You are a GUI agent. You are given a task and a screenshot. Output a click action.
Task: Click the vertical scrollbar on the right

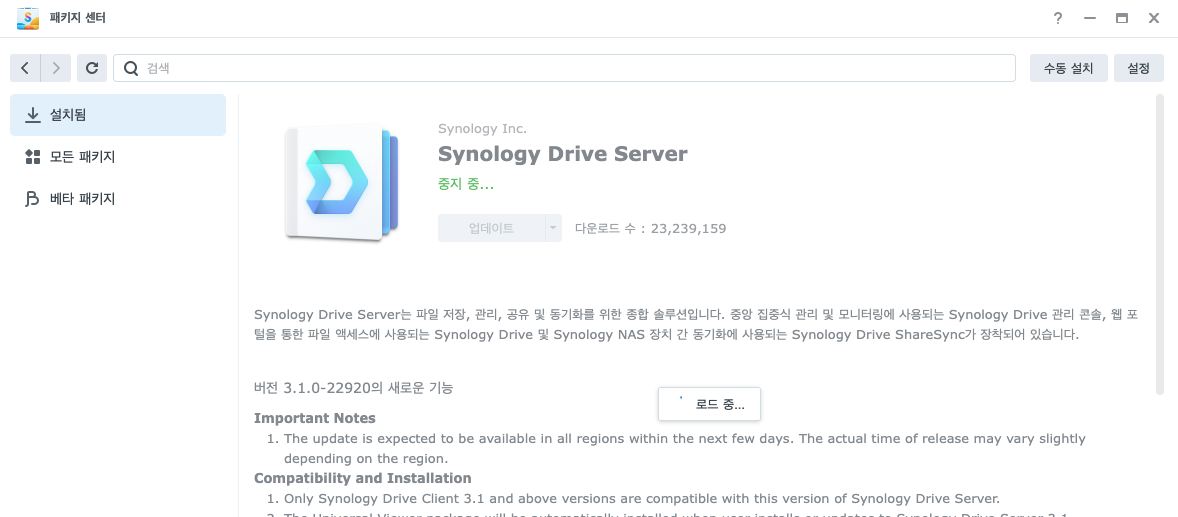click(1160, 244)
